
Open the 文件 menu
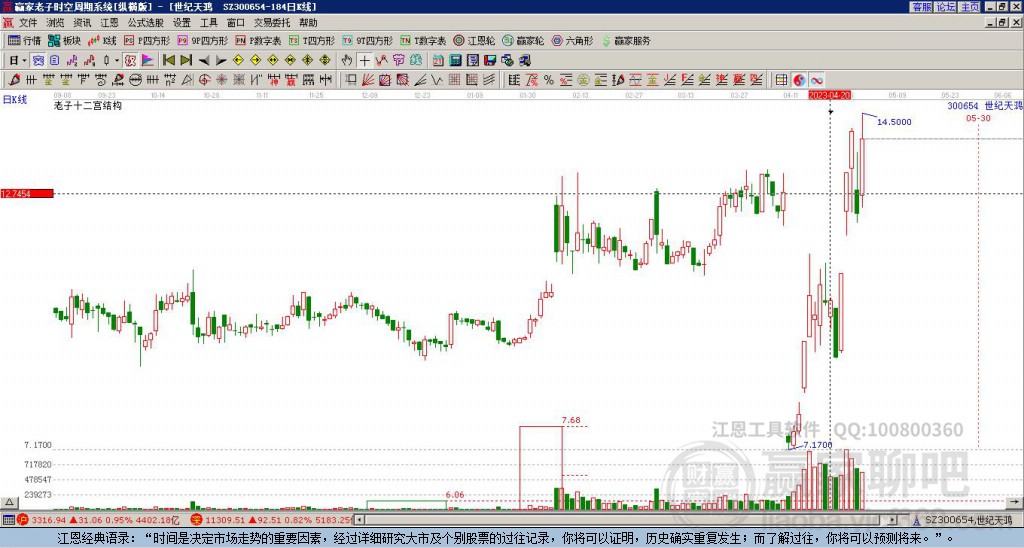click(28, 23)
